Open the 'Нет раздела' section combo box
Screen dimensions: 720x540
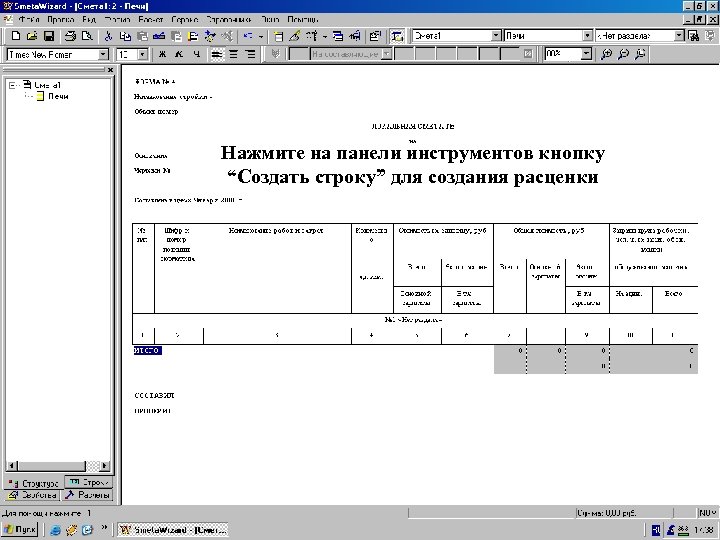point(679,36)
